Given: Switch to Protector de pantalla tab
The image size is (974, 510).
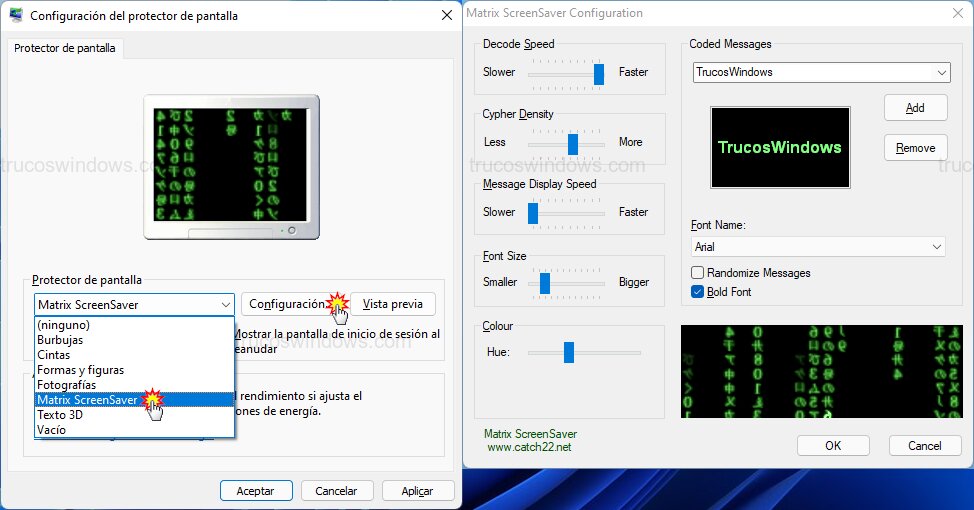Looking at the screenshot, I should tap(65, 48).
